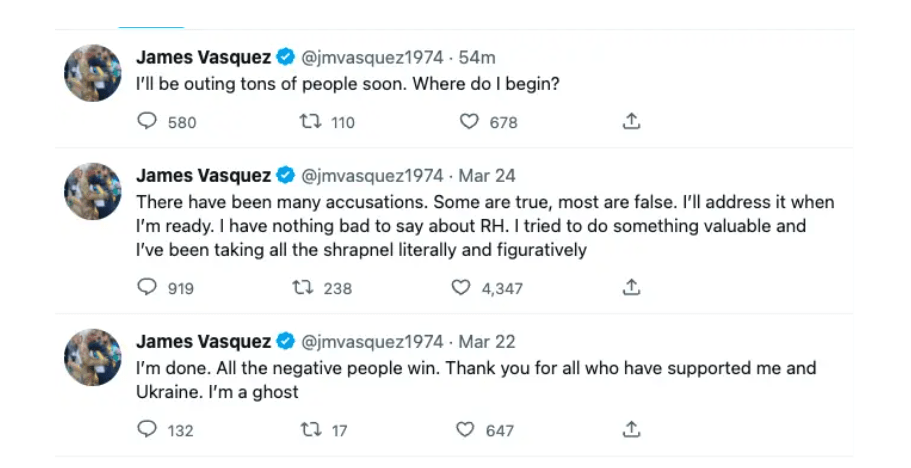
Task: Open the avatar on the Mar 24 tweet
Action: (93, 191)
